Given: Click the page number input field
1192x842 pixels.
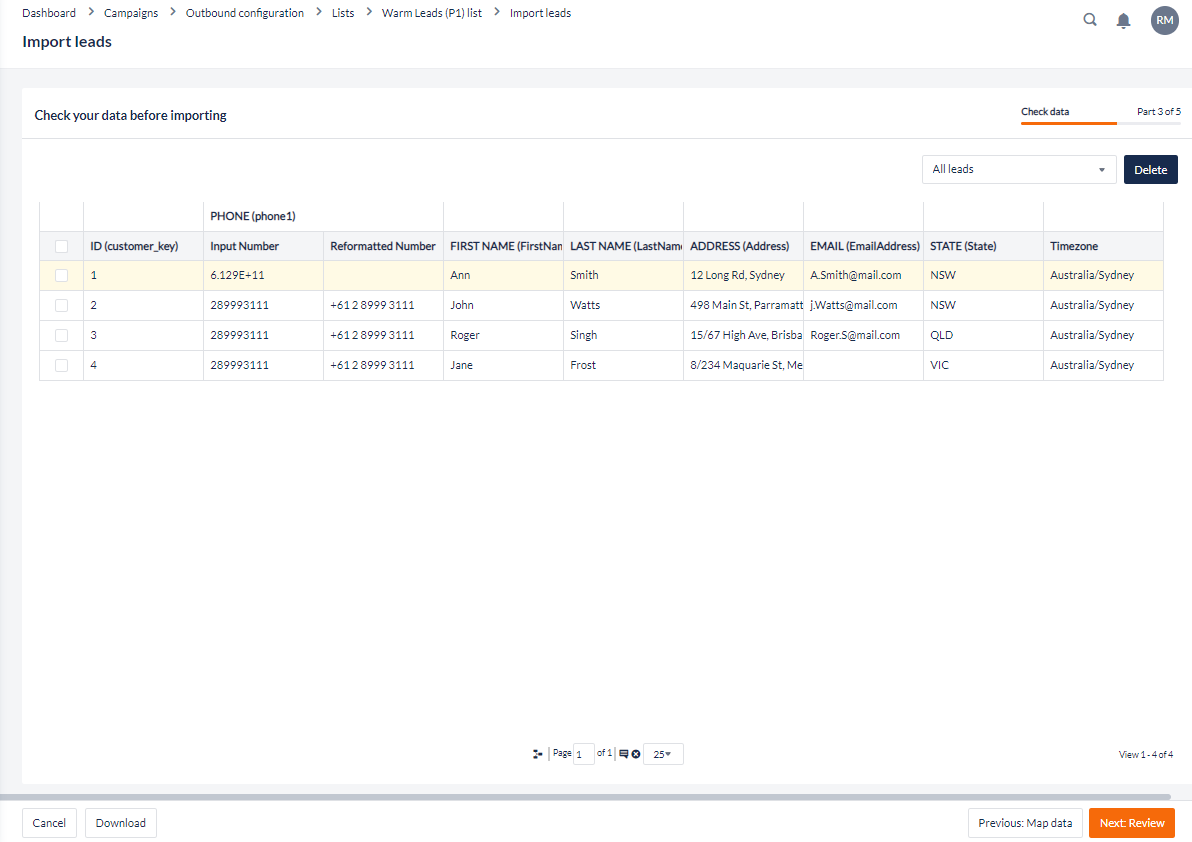Looking at the screenshot, I should point(584,754).
